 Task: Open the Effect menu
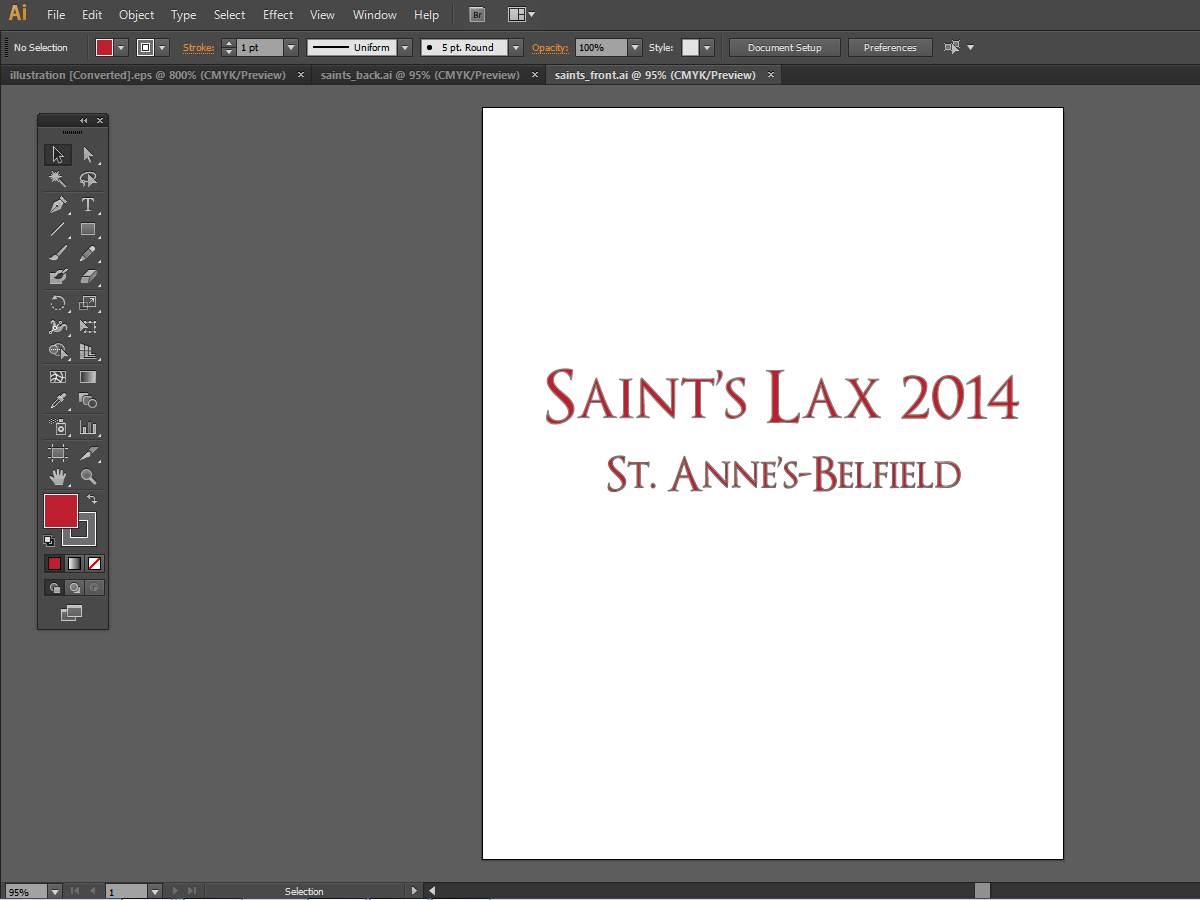[278, 15]
